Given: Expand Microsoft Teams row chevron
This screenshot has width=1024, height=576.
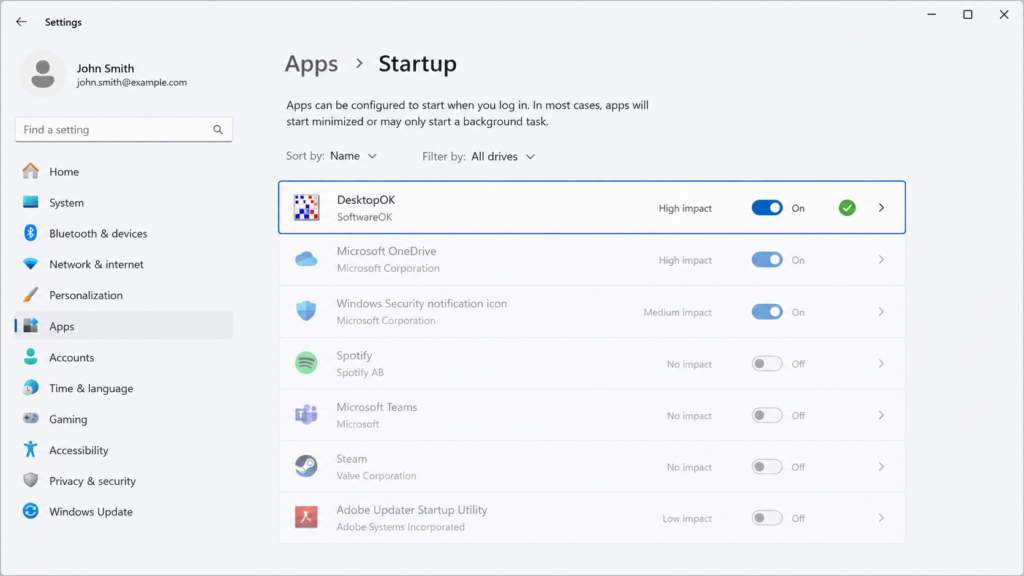Looking at the screenshot, I should [x=881, y=415].
